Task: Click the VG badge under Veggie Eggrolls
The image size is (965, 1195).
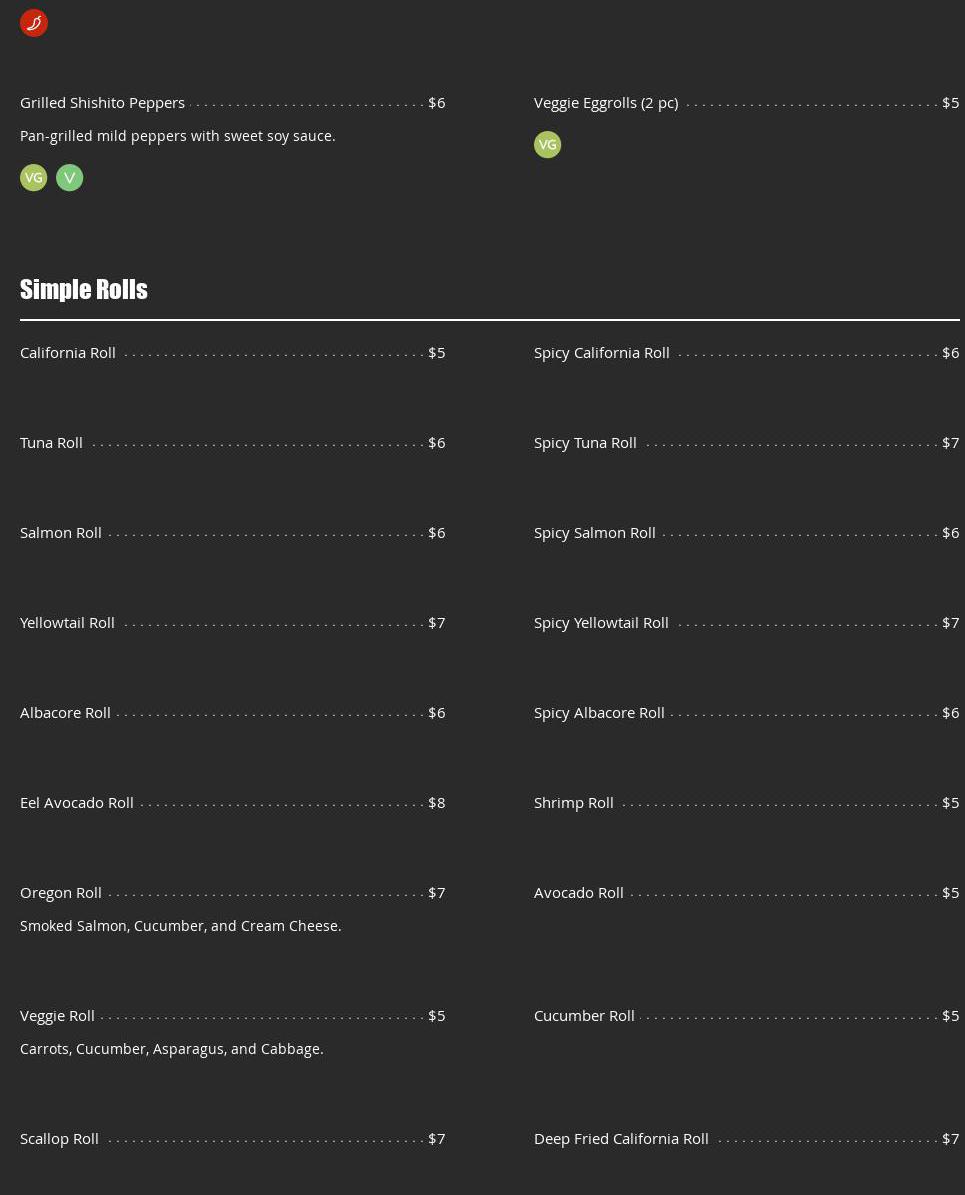Action: point(547,145)
